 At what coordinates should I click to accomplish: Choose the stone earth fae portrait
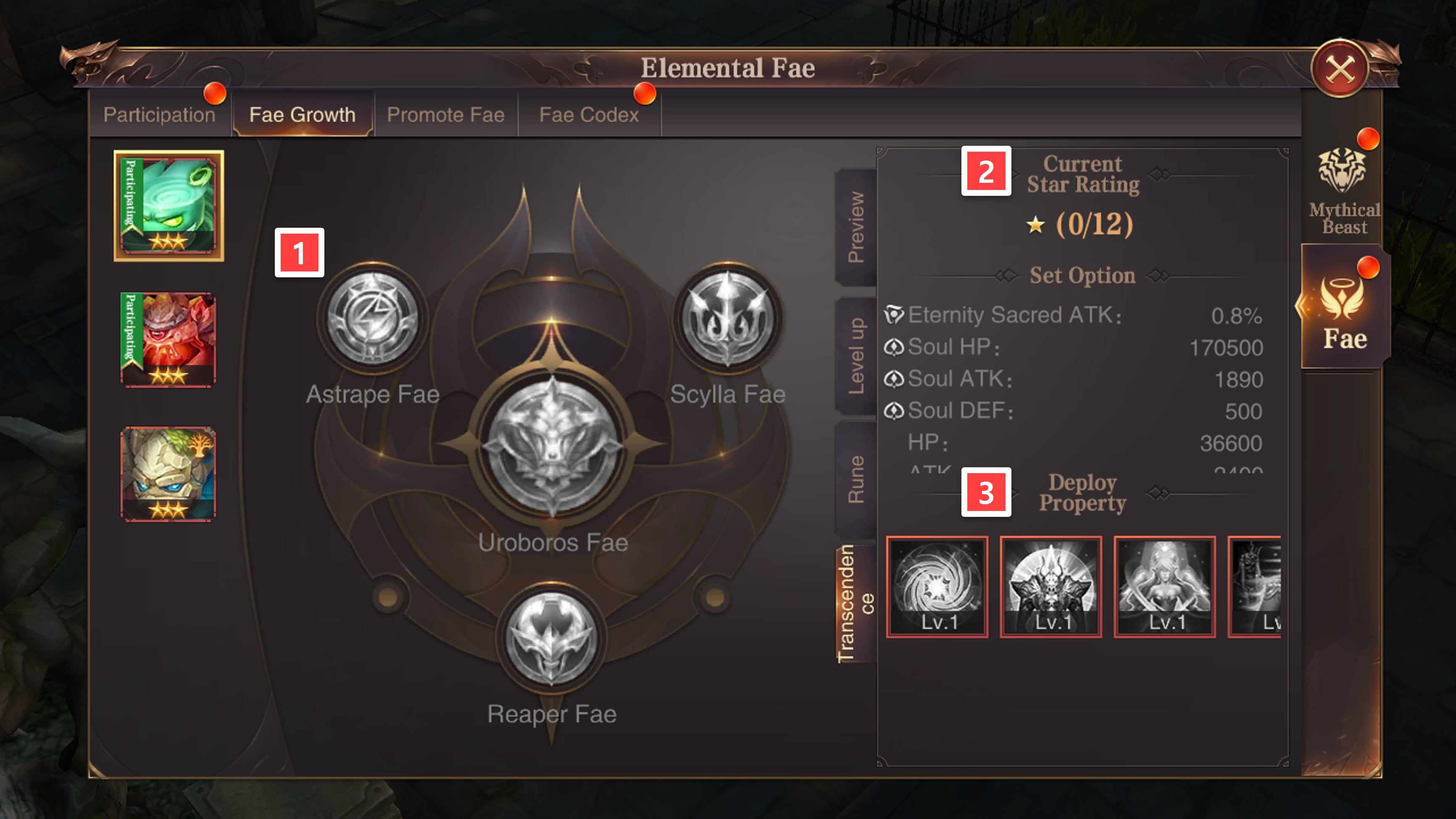(x=169, y=474)
